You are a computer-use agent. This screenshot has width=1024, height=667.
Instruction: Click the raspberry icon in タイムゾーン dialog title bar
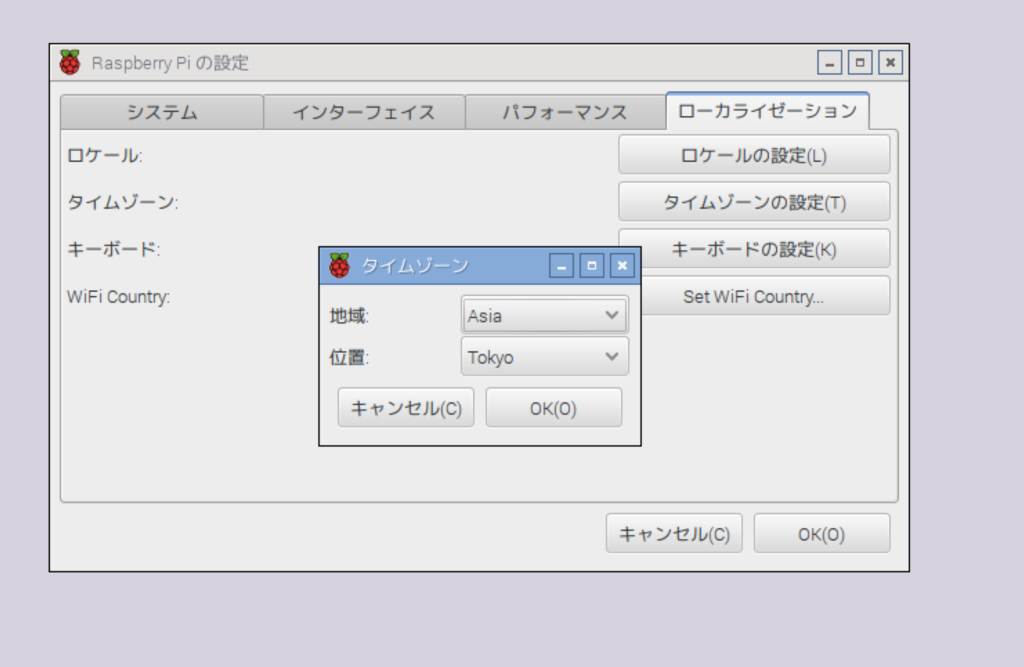tap(340, 265)
